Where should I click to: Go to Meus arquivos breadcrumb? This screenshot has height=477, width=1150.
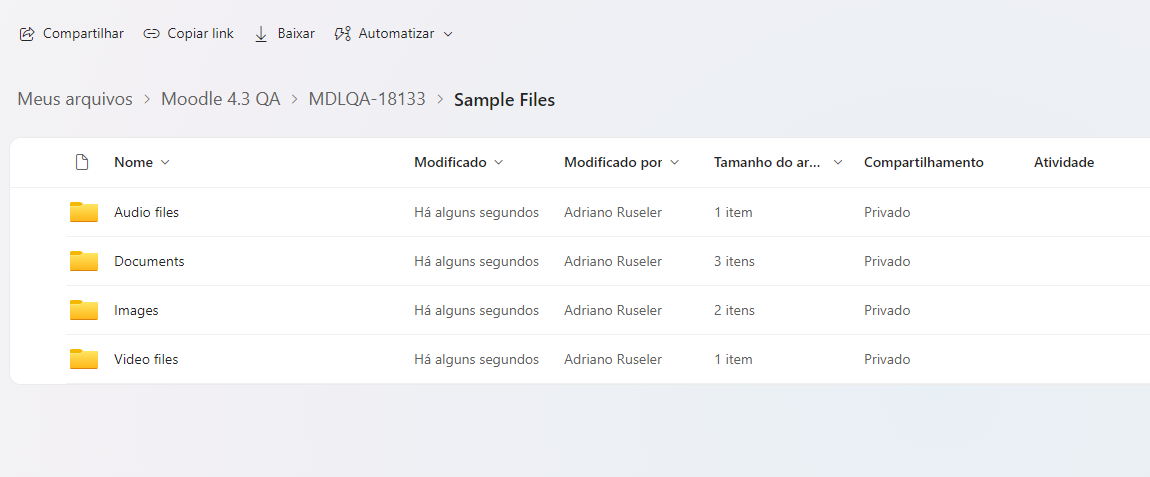[75, 99]
